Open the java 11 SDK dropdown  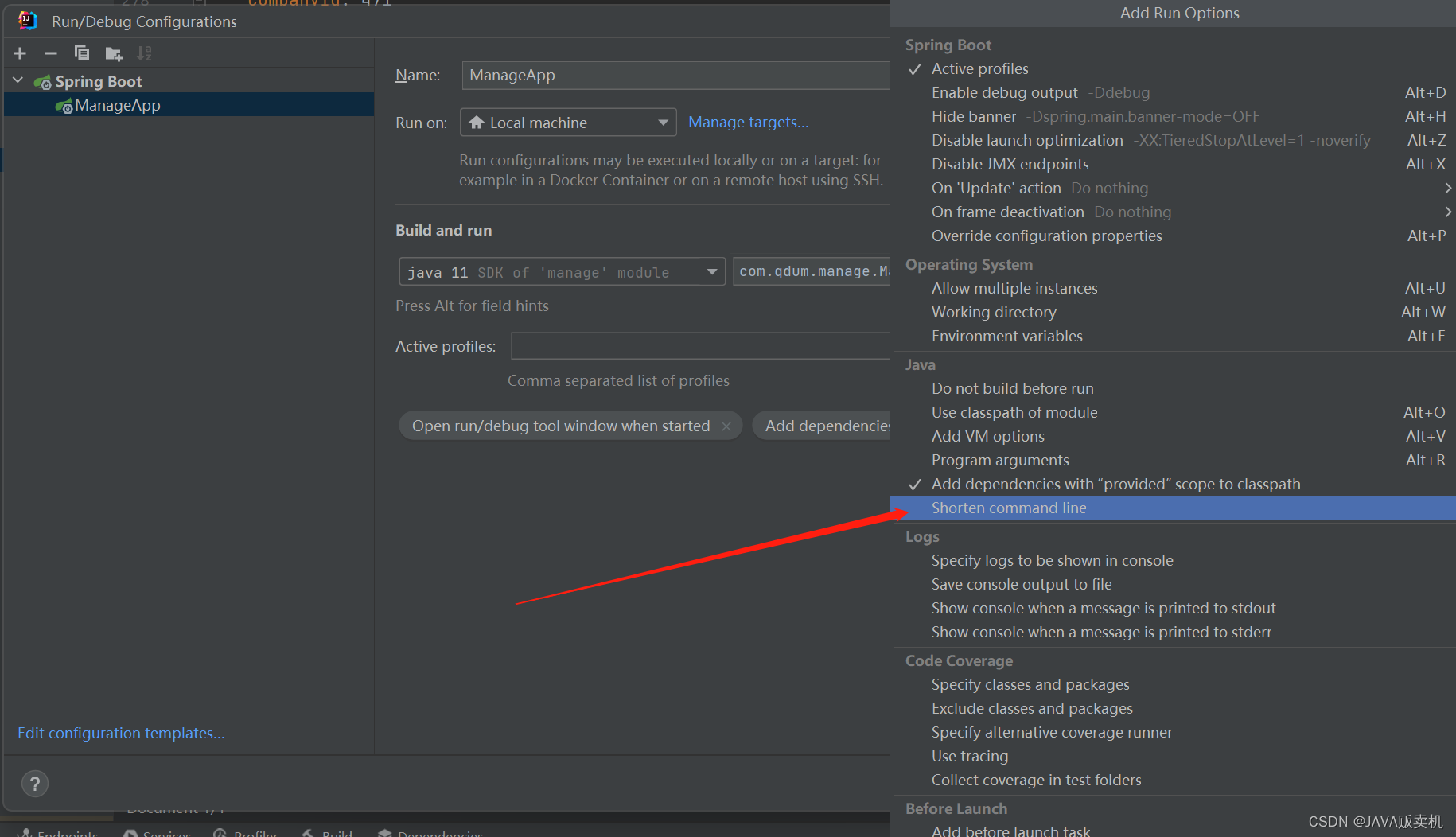click(x=562, y=272)
